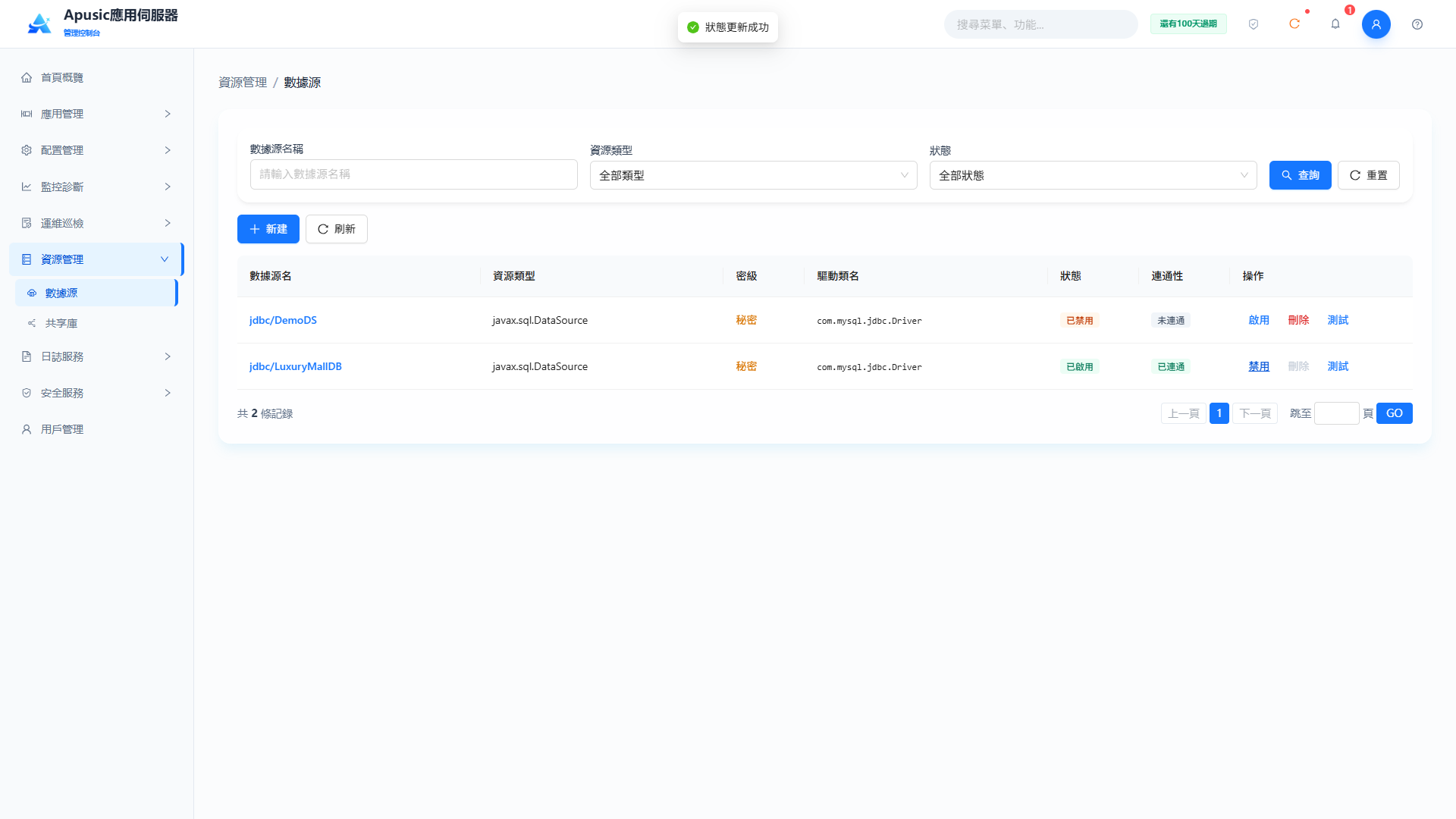Open 首頁概覽 menu item

pos(96,77)
